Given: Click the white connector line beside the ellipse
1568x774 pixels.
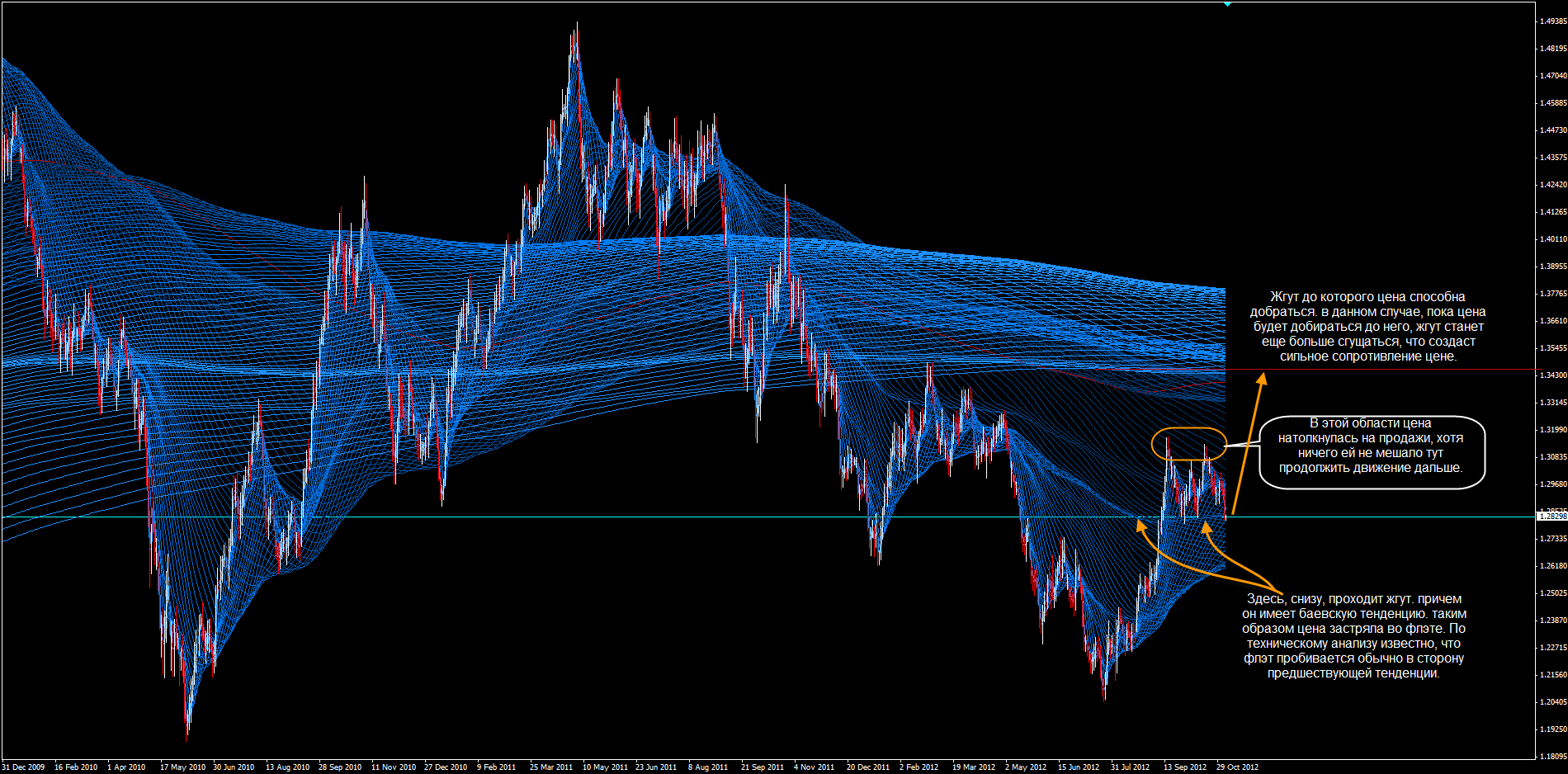Looking at the screenshot, I should 1243,445.
